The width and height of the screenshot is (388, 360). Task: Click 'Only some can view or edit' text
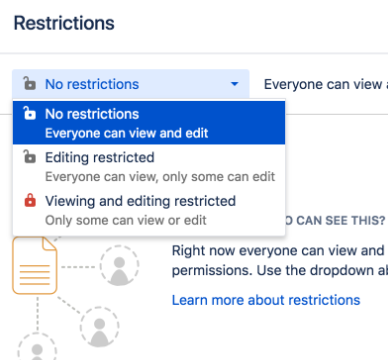tap(126, 220)
